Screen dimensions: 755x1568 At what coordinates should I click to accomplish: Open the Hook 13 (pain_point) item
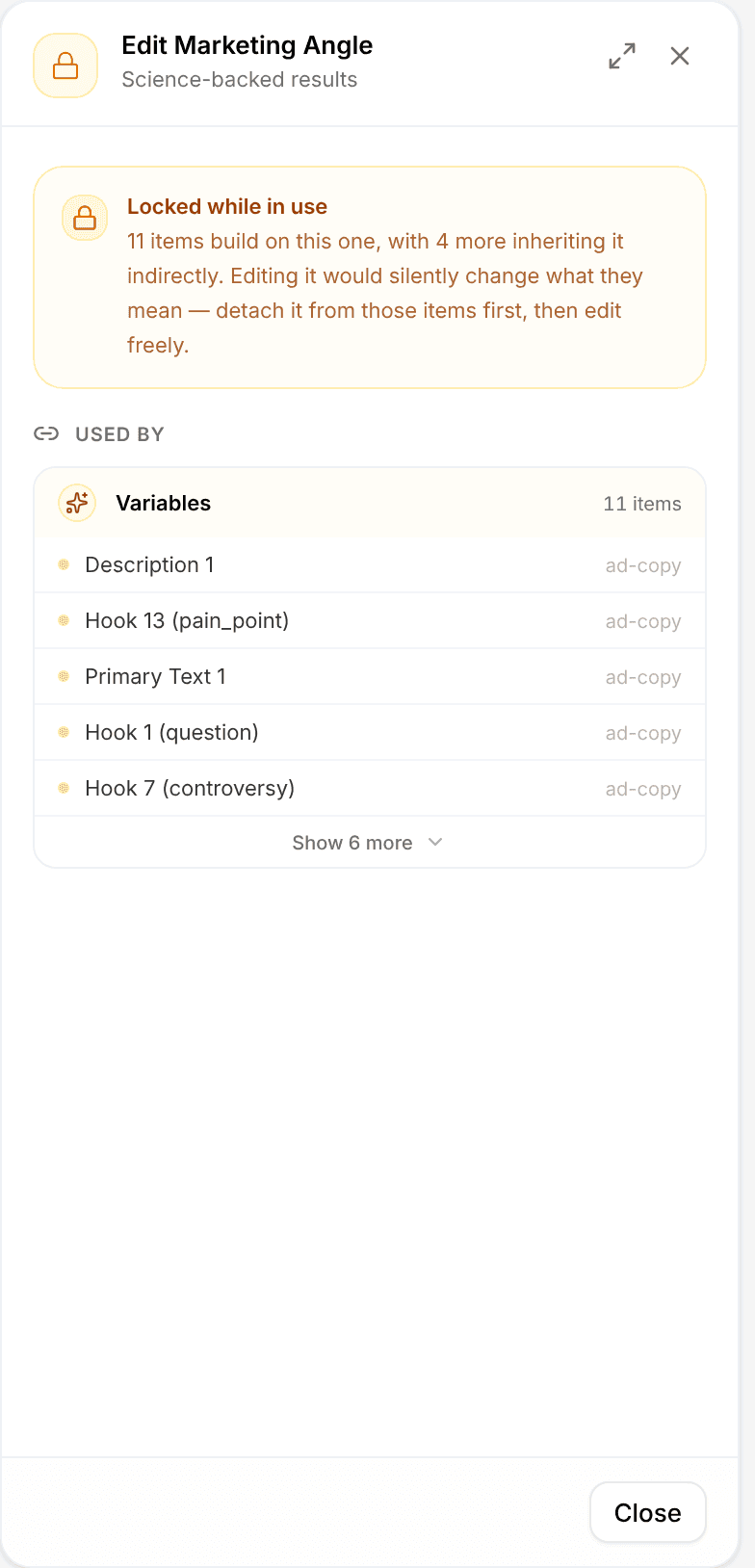[x=370, y=620]
